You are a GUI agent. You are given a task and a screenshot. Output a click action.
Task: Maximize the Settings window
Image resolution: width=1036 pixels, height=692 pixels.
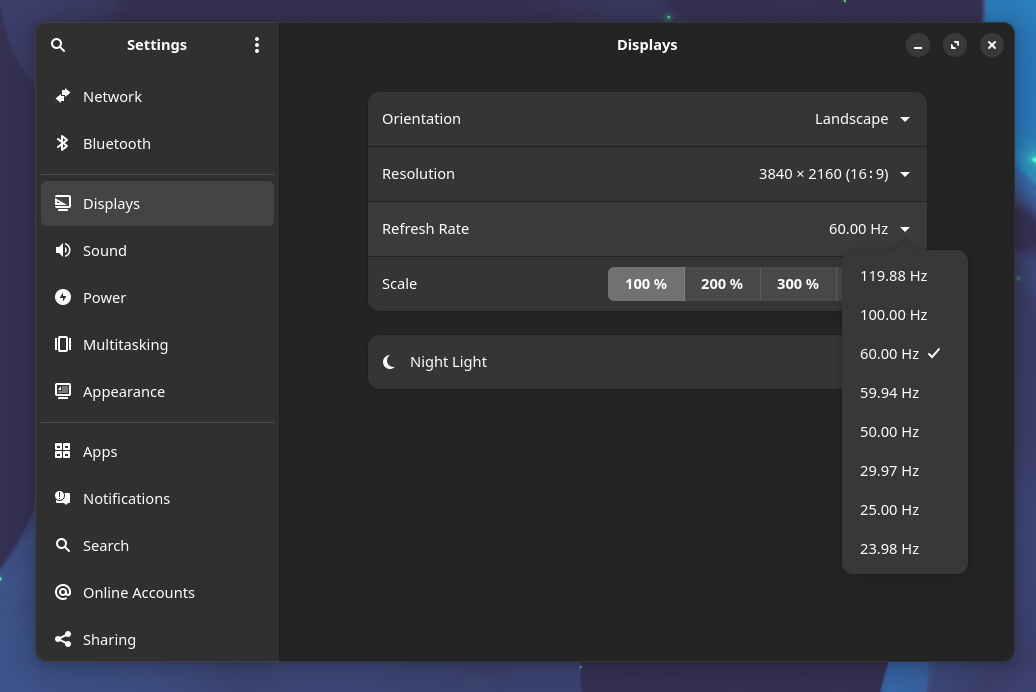[955, 45]
